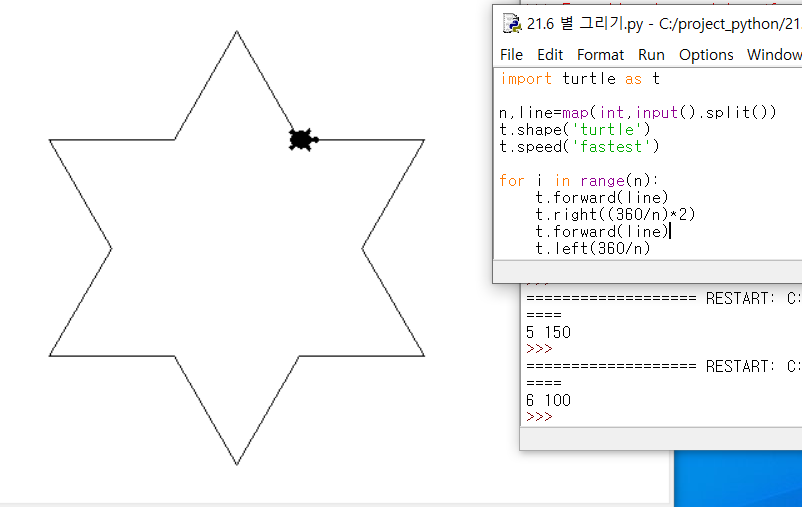This screenshot has width=802, height=507.
Task: Click the line t.shape('turtle')
Action: (575, 129)
